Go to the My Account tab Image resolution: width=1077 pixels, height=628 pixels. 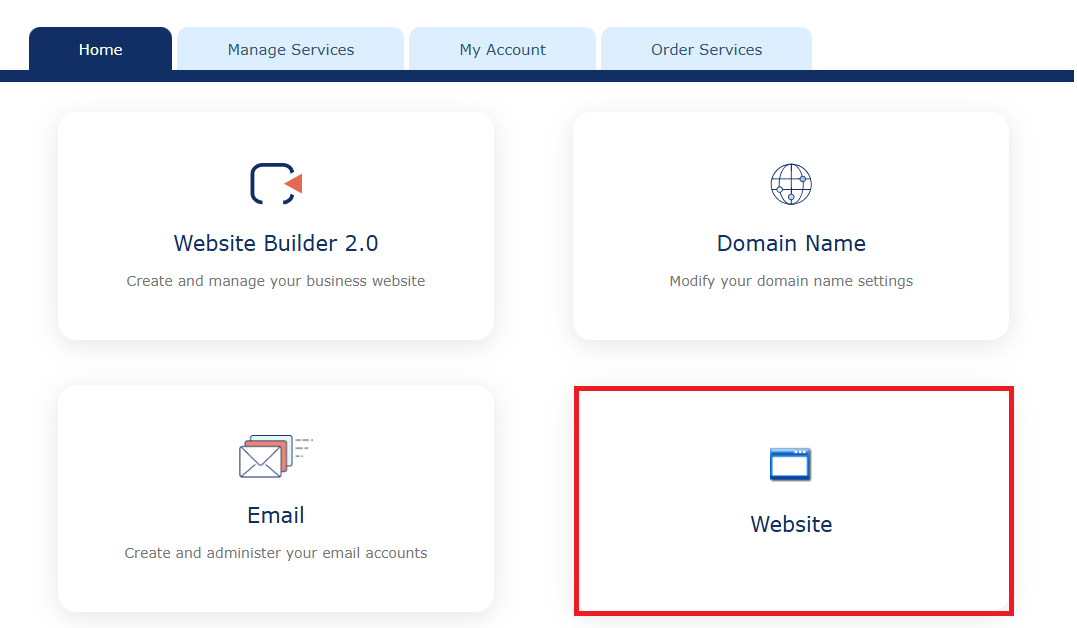502,49
